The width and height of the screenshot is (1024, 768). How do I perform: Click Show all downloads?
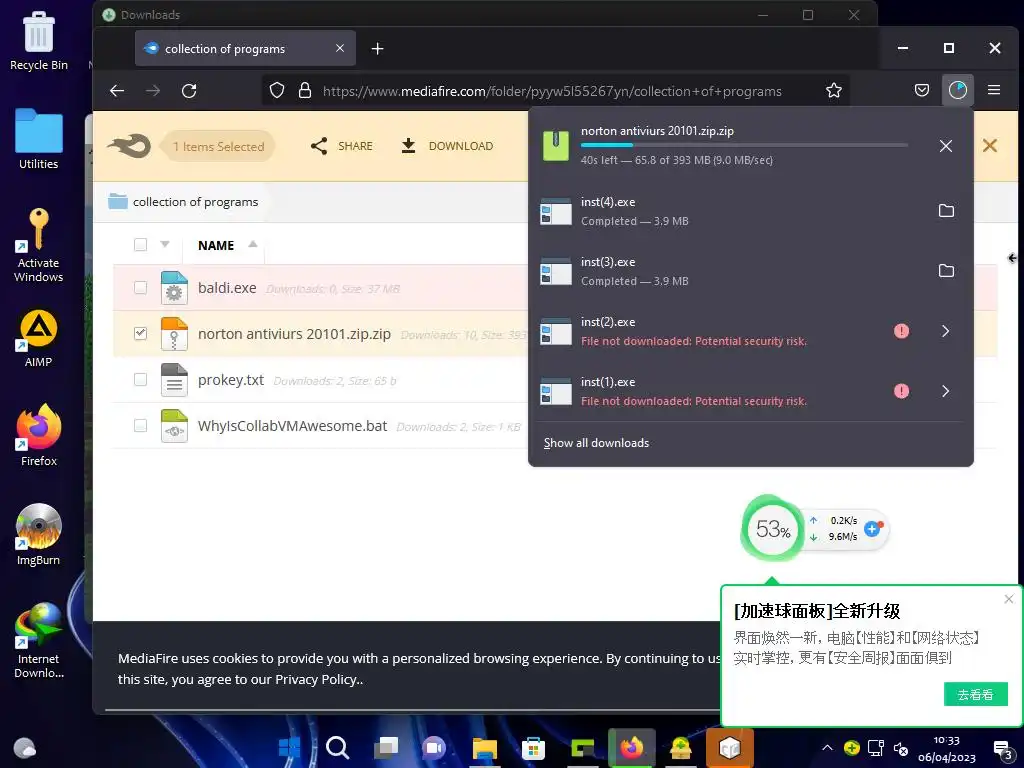click(596, 443)
